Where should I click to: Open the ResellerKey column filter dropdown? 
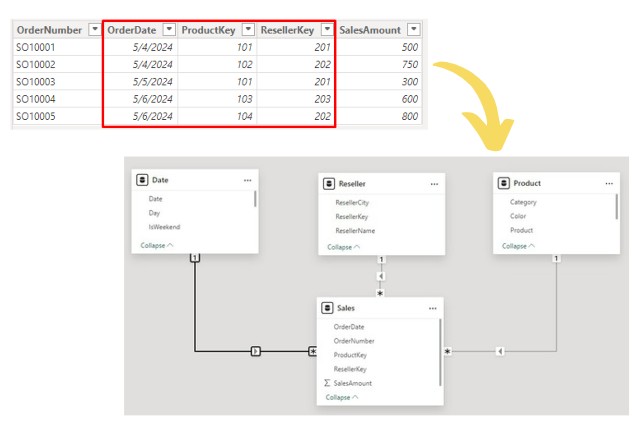click(x=325, y=30)
